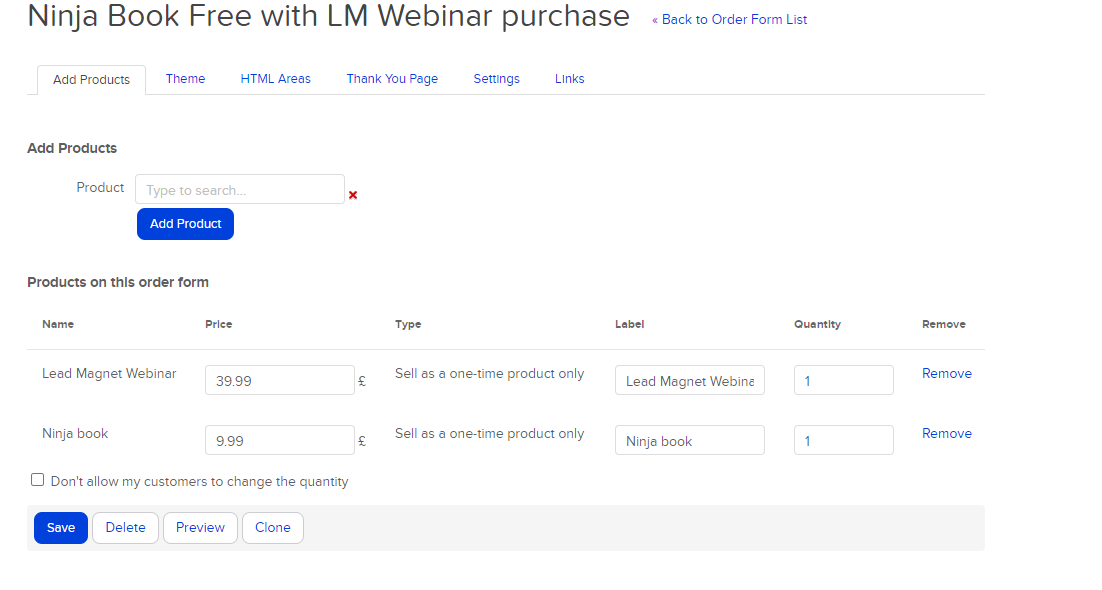Go to the Thank You Page tab
1102x590 pixels.
392,79
